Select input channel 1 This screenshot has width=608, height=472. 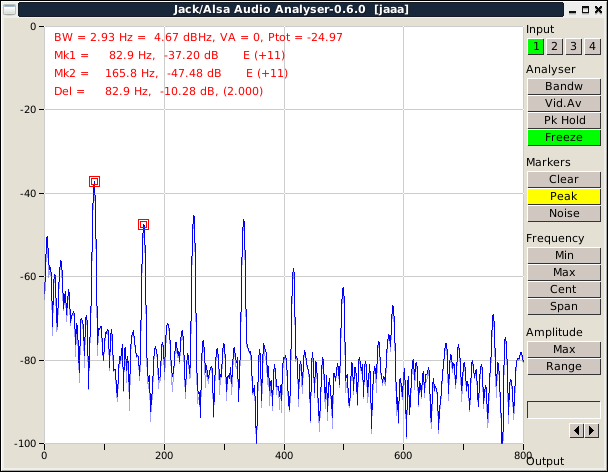(x=537, y=46)
